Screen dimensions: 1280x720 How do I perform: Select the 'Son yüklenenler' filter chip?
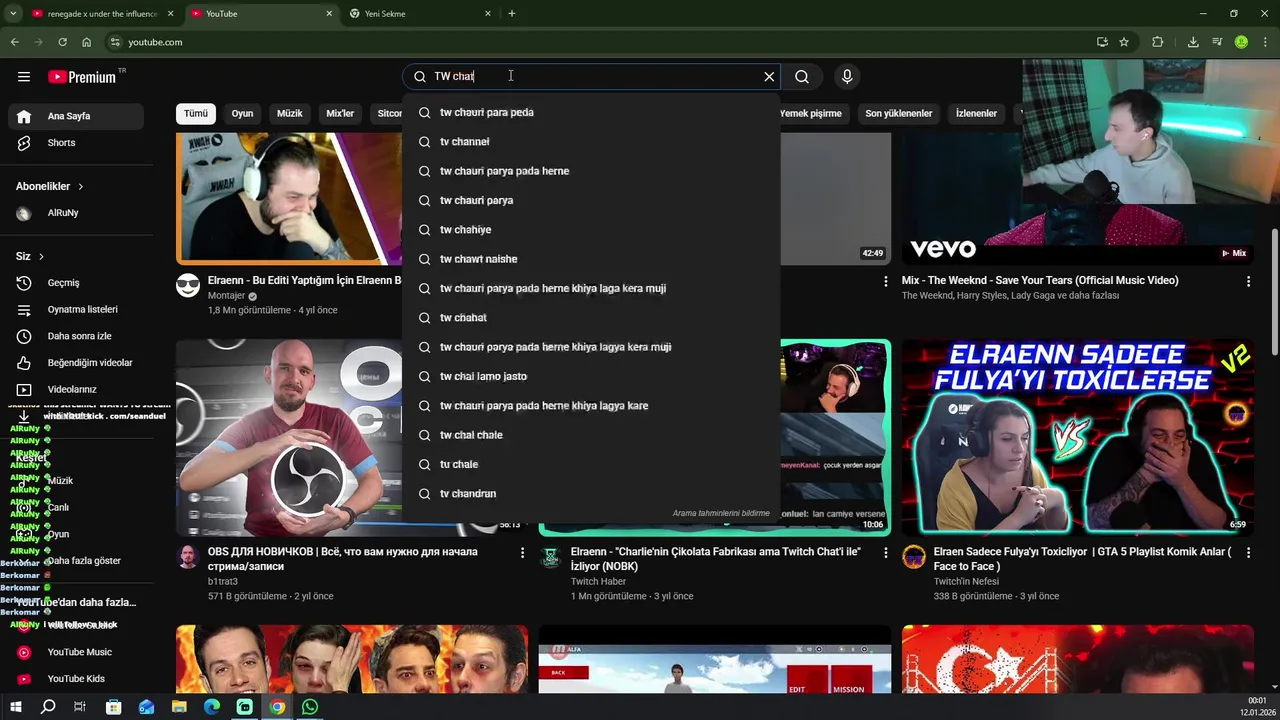pos(899,113)
